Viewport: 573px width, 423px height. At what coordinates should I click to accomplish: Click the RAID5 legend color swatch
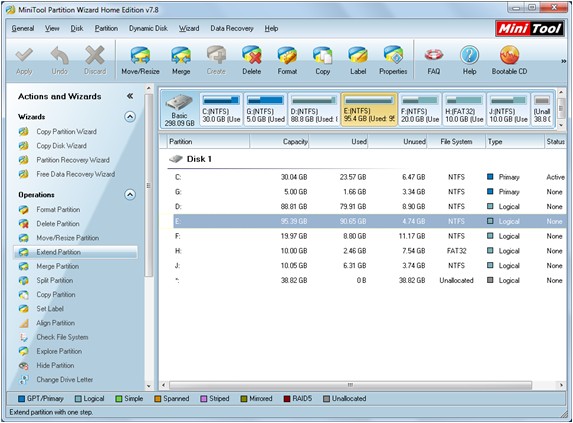point(287,399)
